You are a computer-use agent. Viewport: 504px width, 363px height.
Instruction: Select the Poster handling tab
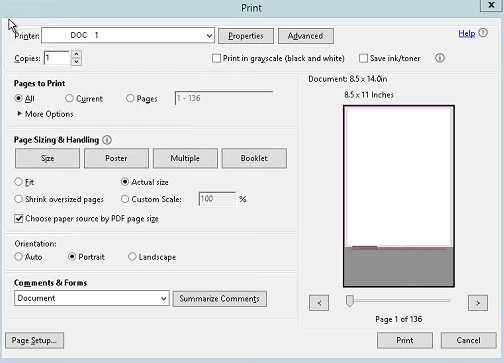pos(116,158)
